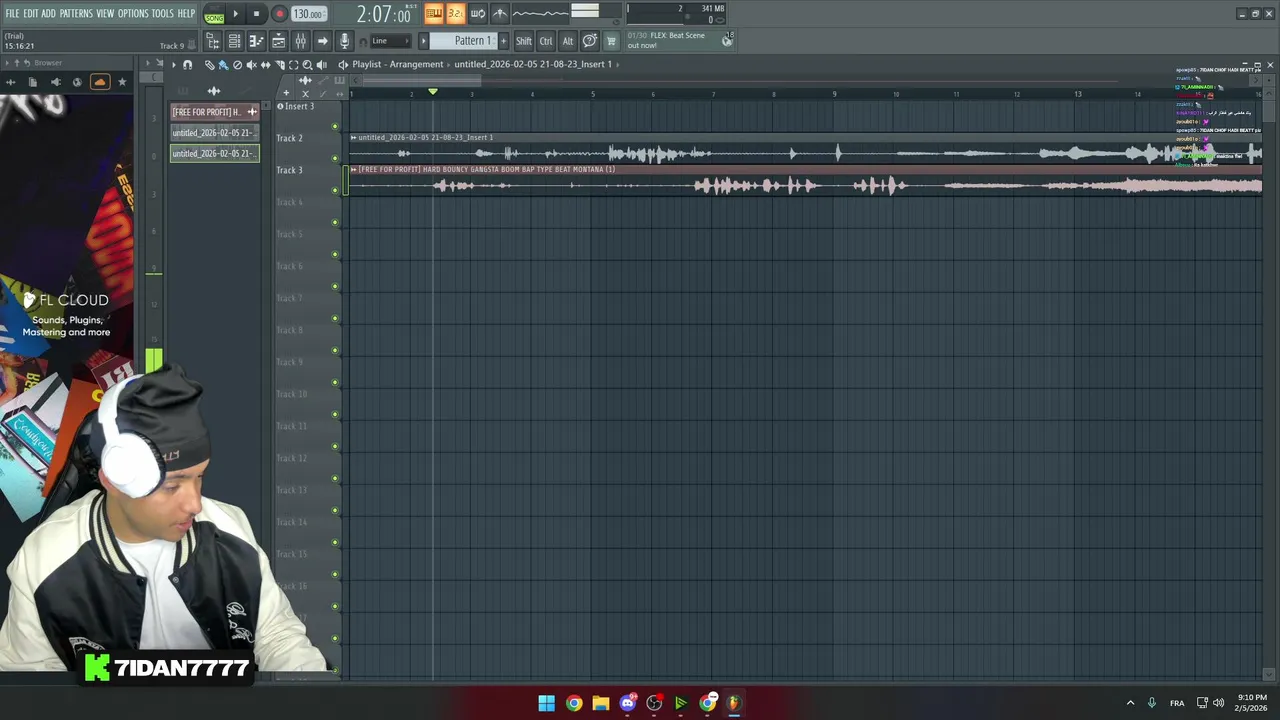
Task: Select the playlist Delete tool
Action: (x=237, y=64)
